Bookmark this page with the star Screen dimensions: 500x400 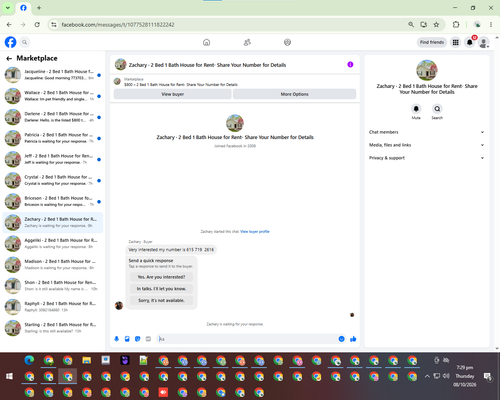coord(436,24)
